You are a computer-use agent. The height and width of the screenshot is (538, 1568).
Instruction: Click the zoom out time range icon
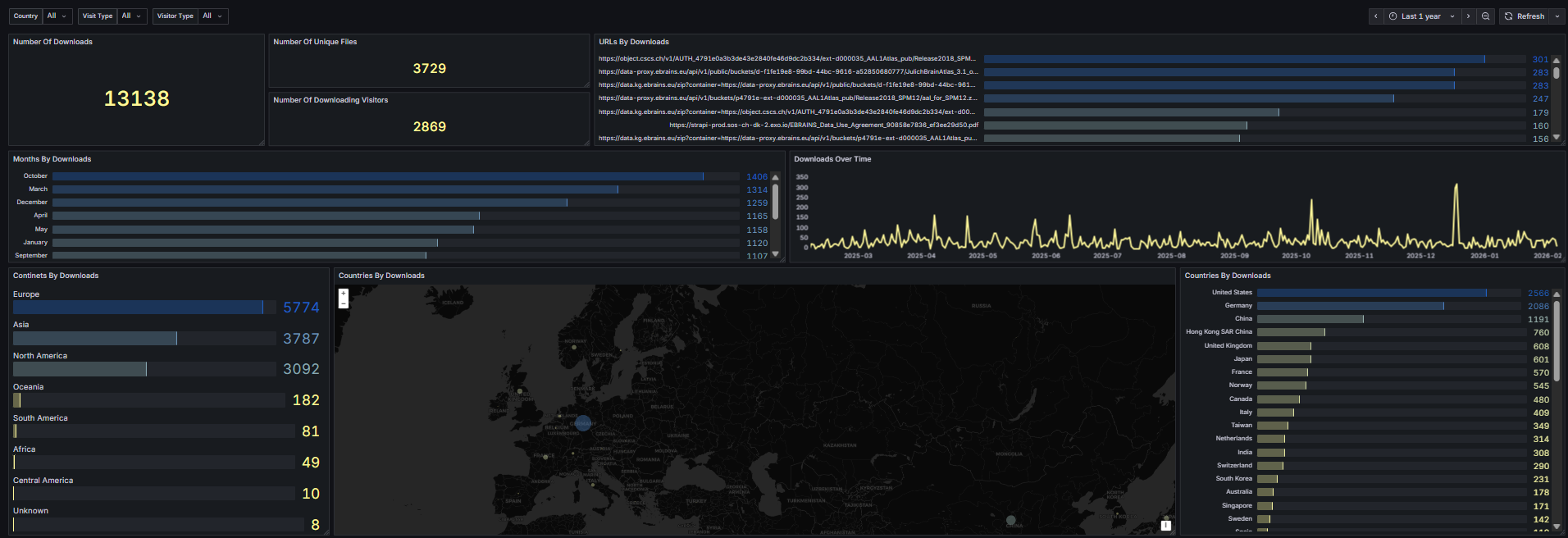click(1485, 16)
